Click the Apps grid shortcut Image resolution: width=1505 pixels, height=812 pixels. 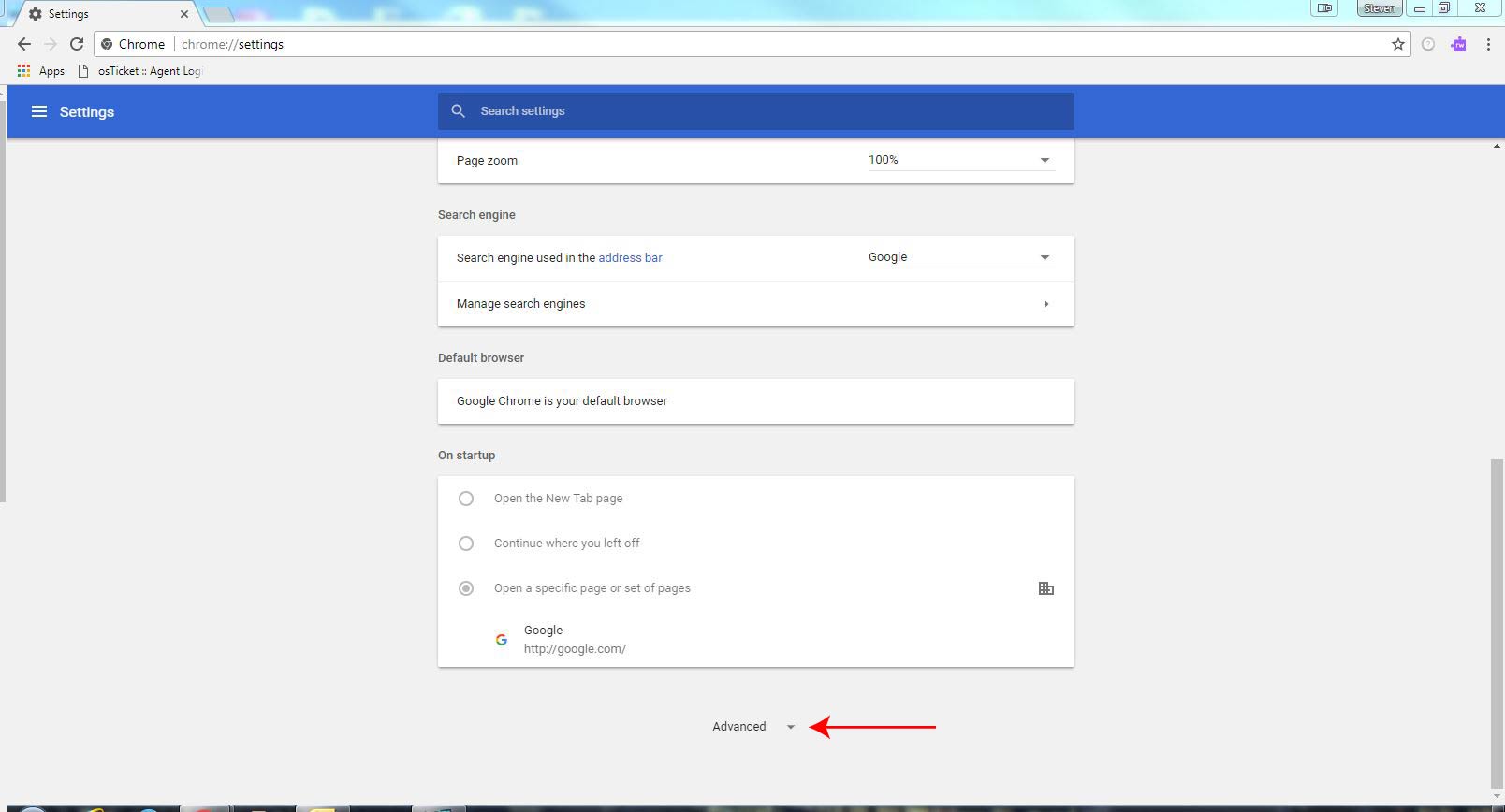(x=40, y=71)
